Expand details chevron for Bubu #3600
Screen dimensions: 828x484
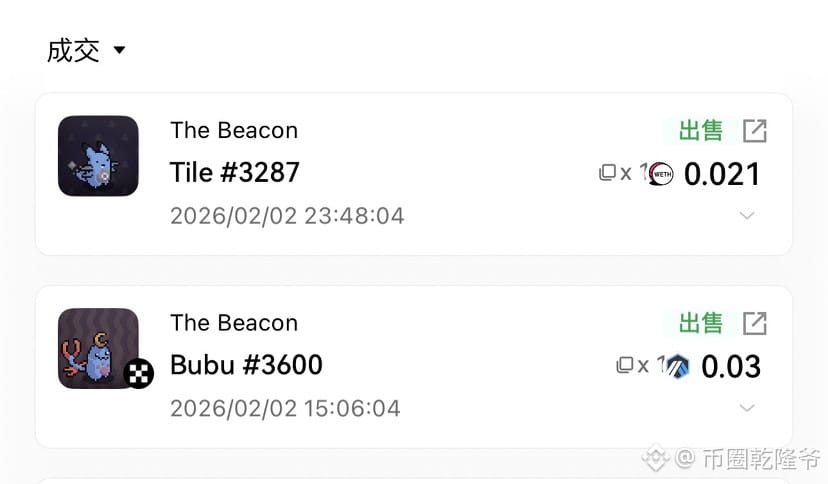coord(746,408)
